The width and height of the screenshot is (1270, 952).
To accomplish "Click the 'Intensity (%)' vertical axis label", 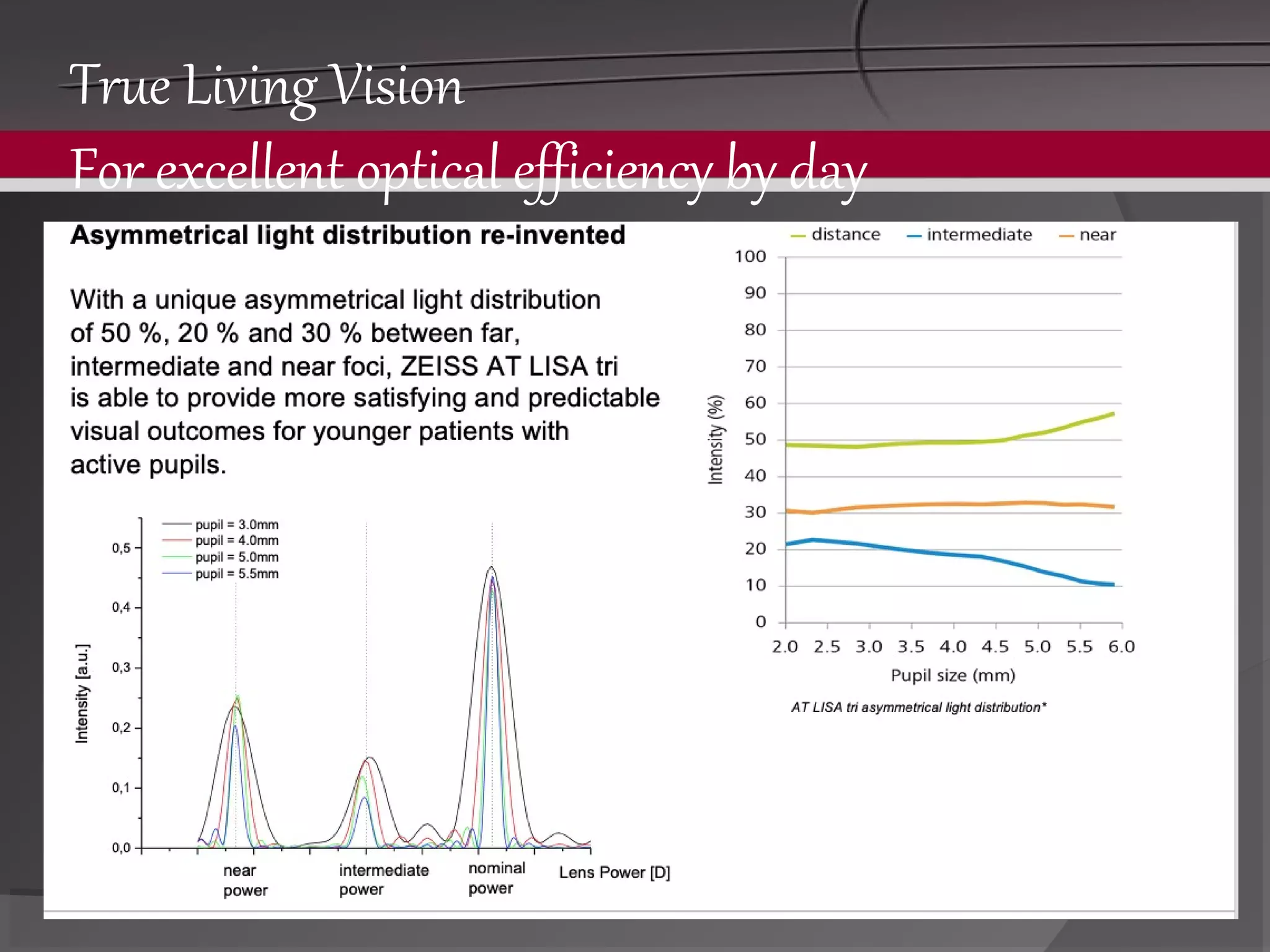I will click(x=716, y=439).
